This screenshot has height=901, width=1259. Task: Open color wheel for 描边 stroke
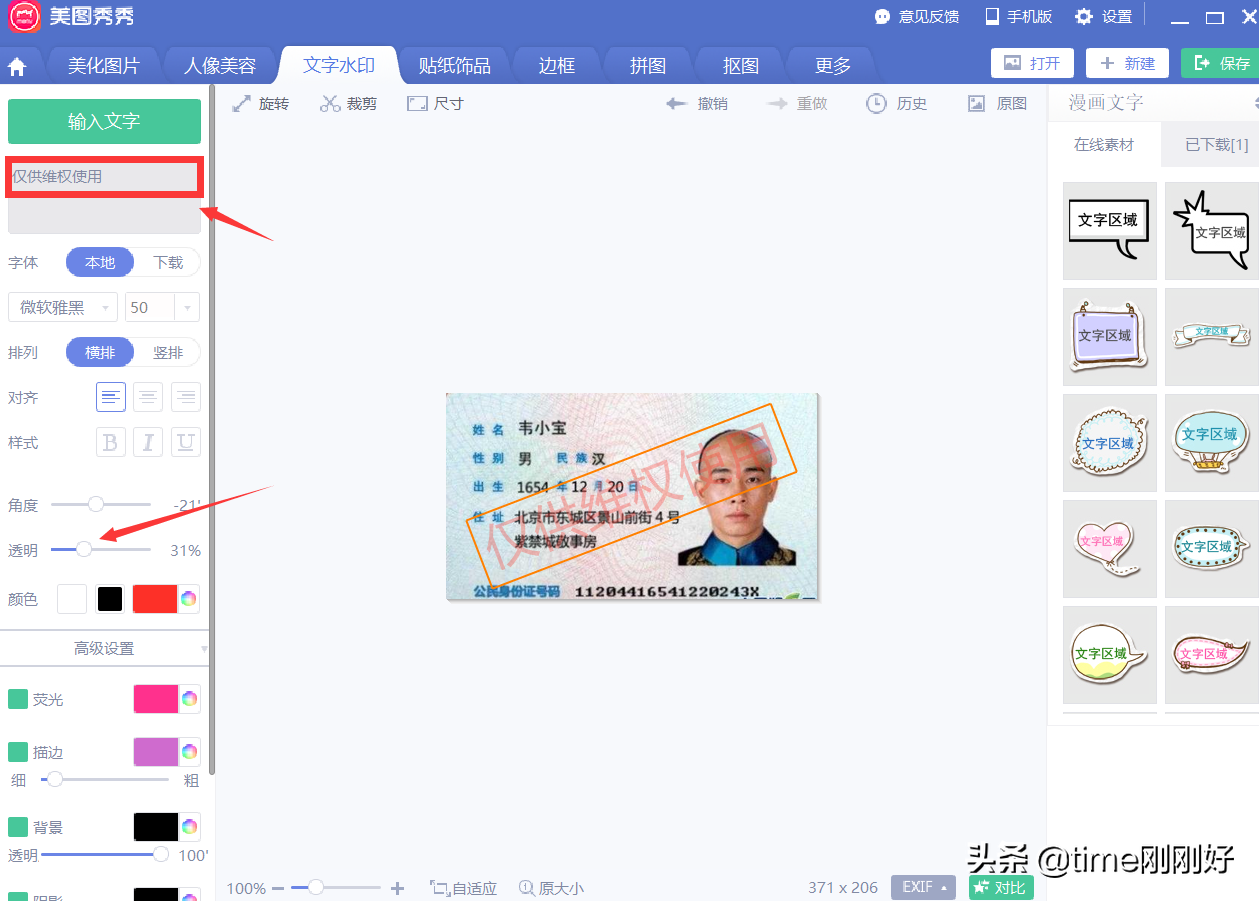tap(189, 751)
